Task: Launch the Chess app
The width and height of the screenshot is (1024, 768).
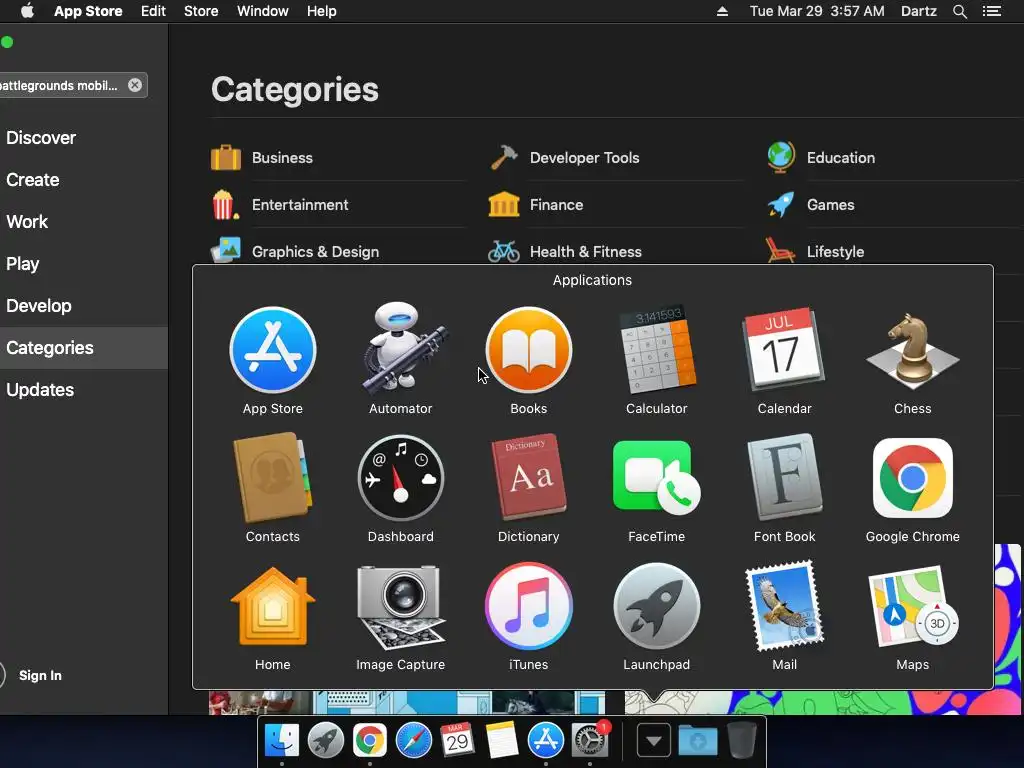Action: coord(912,350)
